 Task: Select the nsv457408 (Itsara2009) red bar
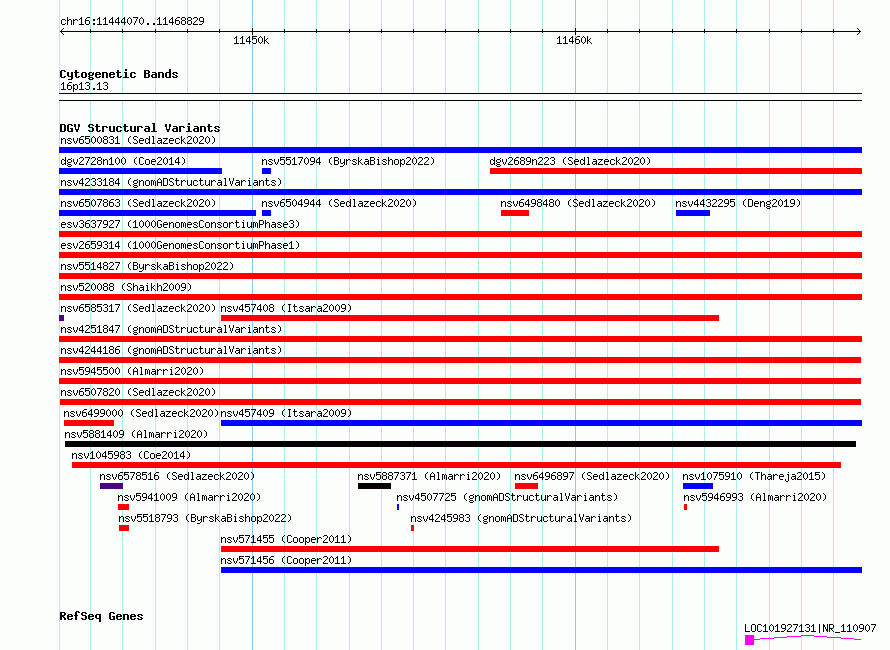(469, 318)
